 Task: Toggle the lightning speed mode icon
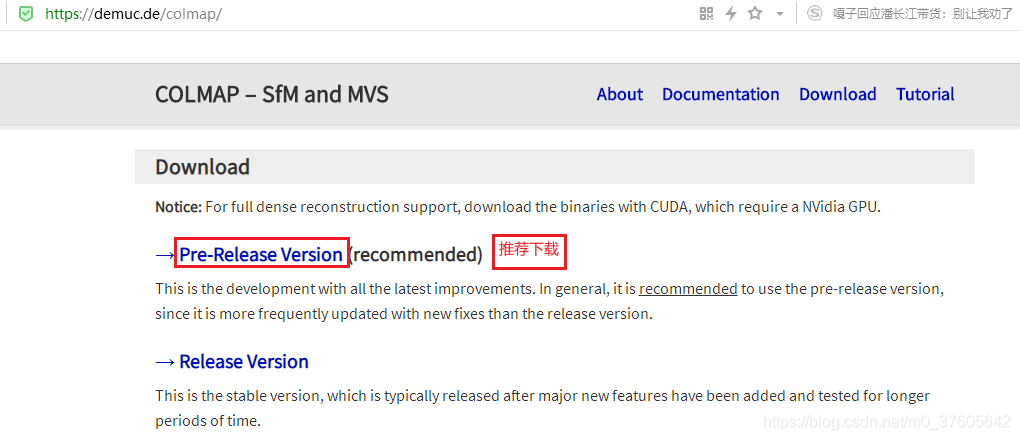point(731,14)
